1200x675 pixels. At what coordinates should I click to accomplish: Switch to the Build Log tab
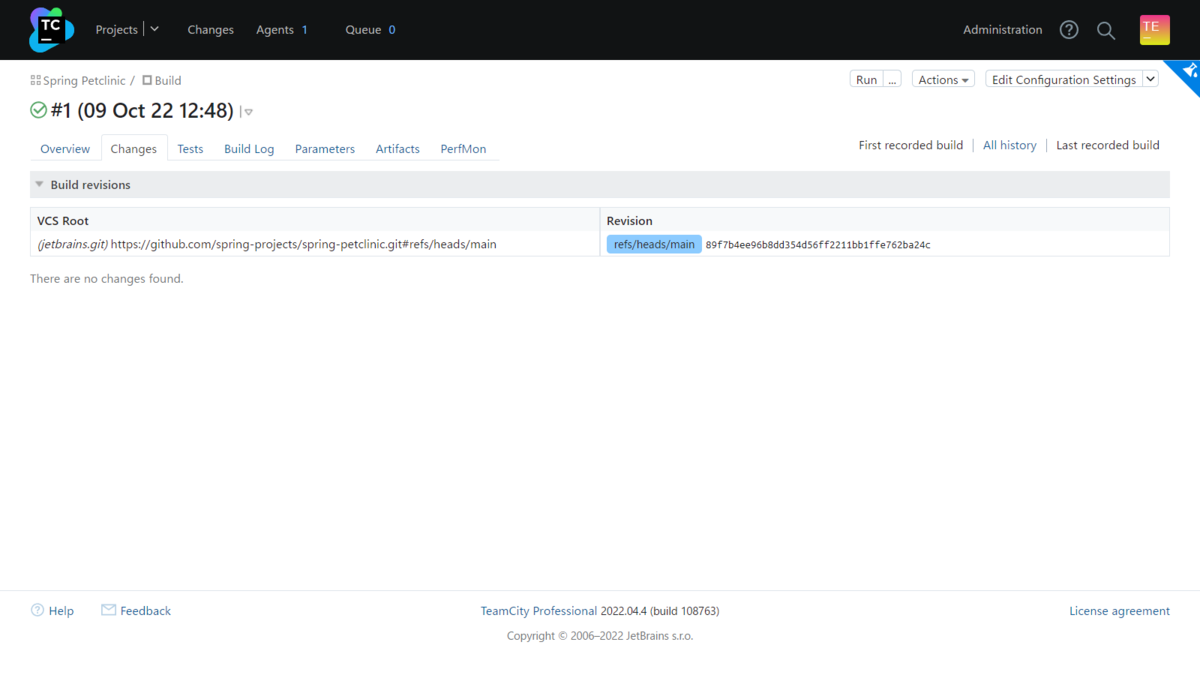coord(249,149)
